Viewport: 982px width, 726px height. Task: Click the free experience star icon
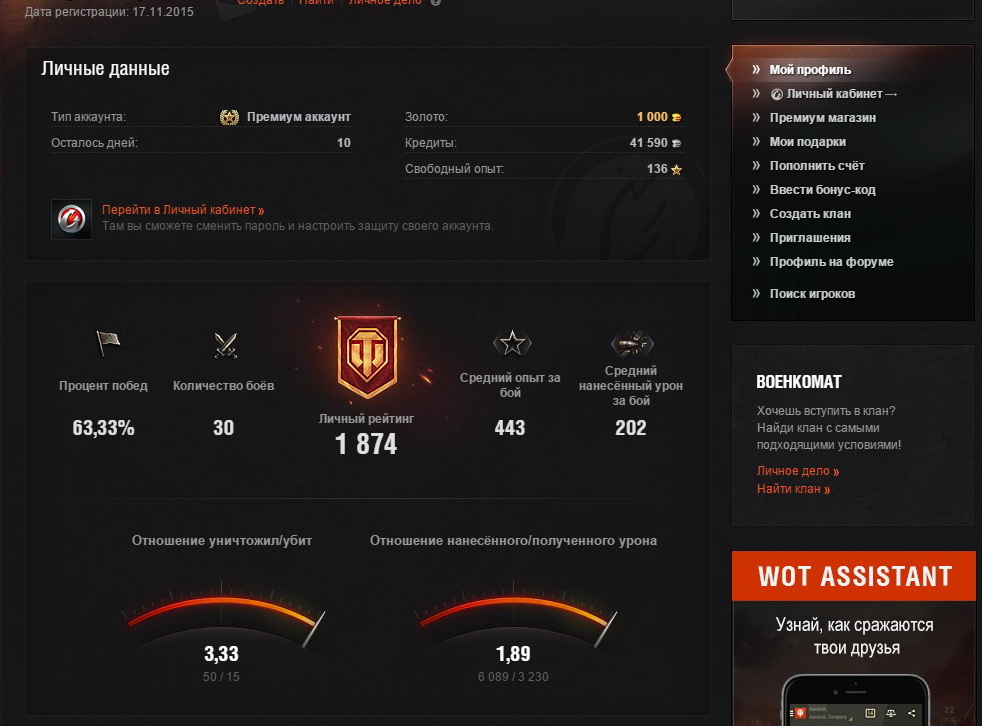click(676, 169)
